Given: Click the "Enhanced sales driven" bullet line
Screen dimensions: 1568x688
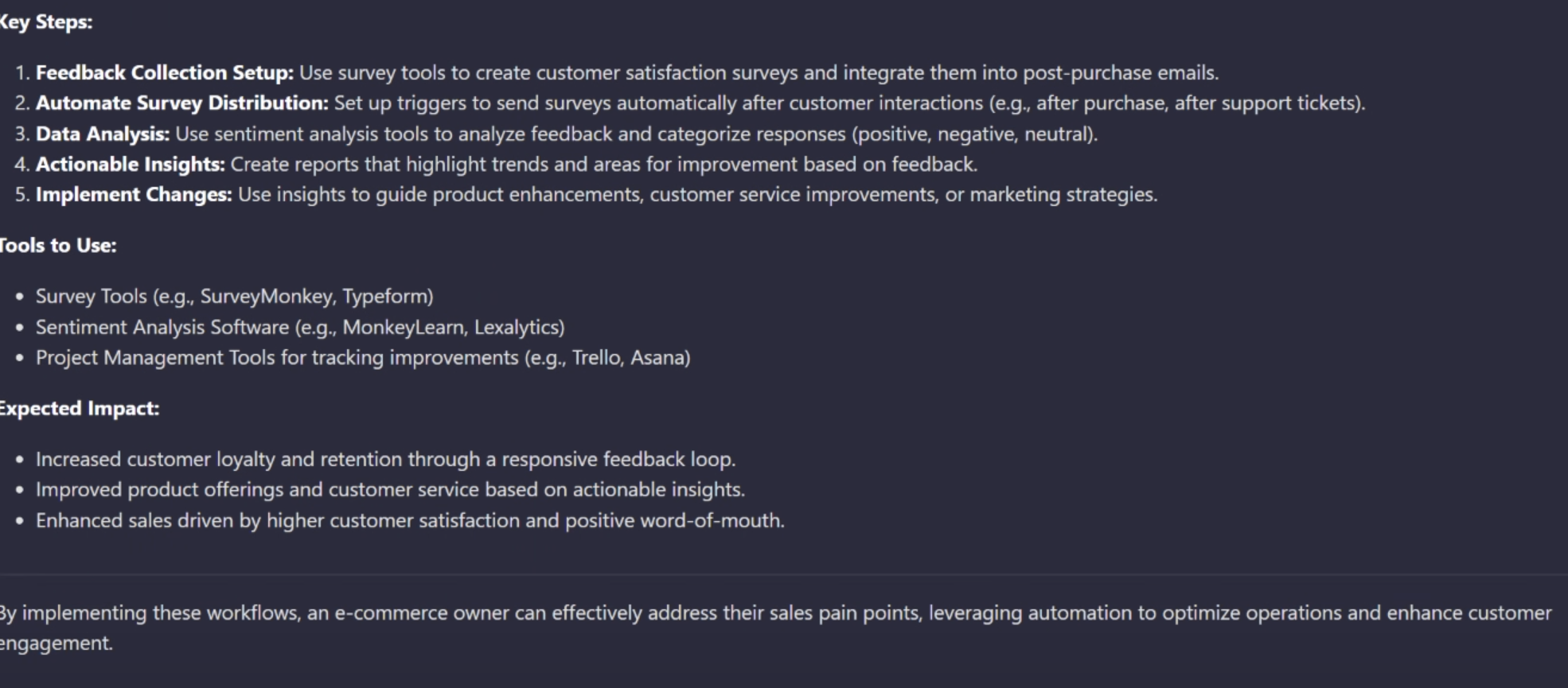Looking at the screenshot, I should pos(410,521).
